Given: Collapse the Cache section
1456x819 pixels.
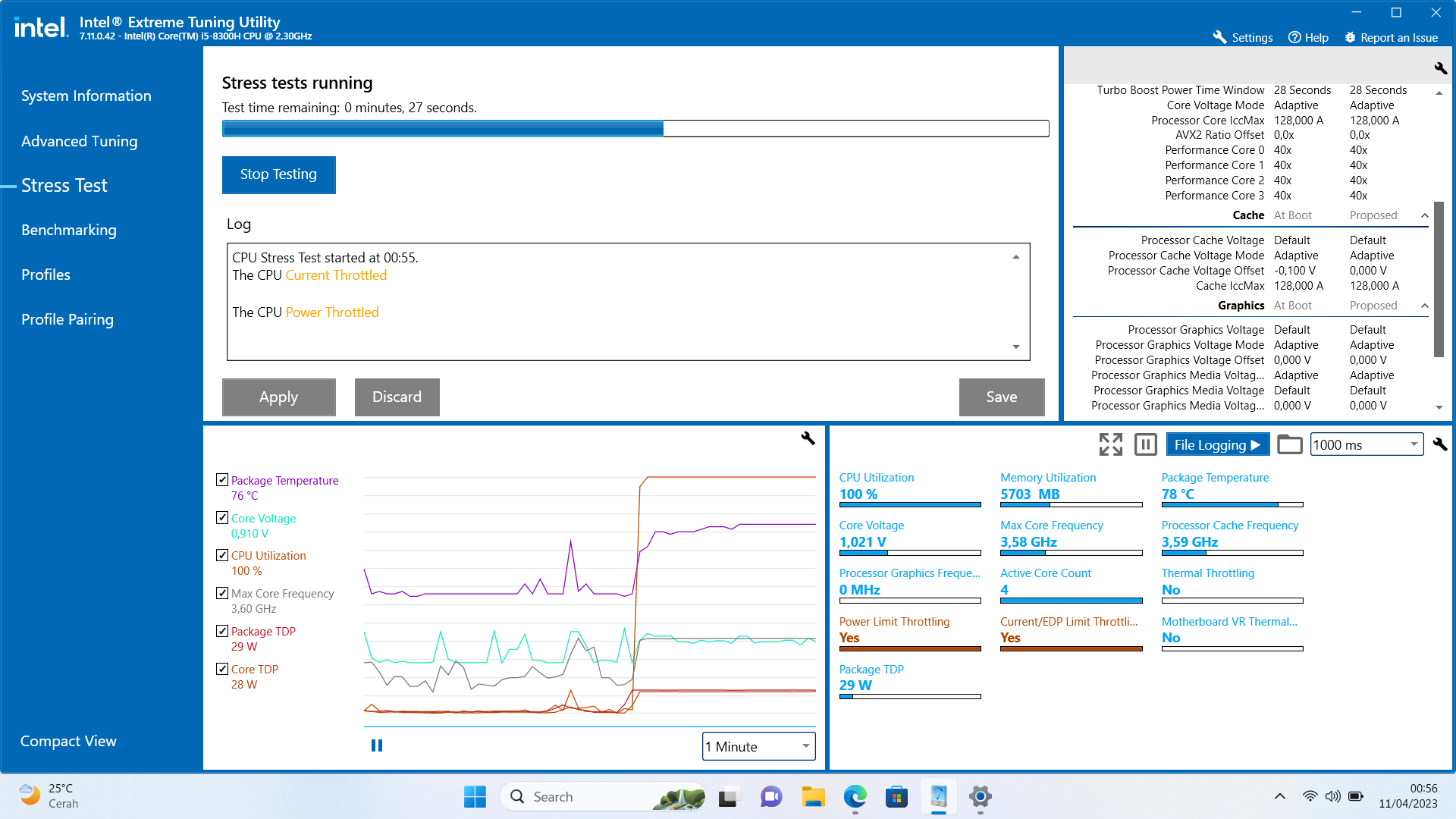Looking at the screenshot, I should (x=1425, y=215).
